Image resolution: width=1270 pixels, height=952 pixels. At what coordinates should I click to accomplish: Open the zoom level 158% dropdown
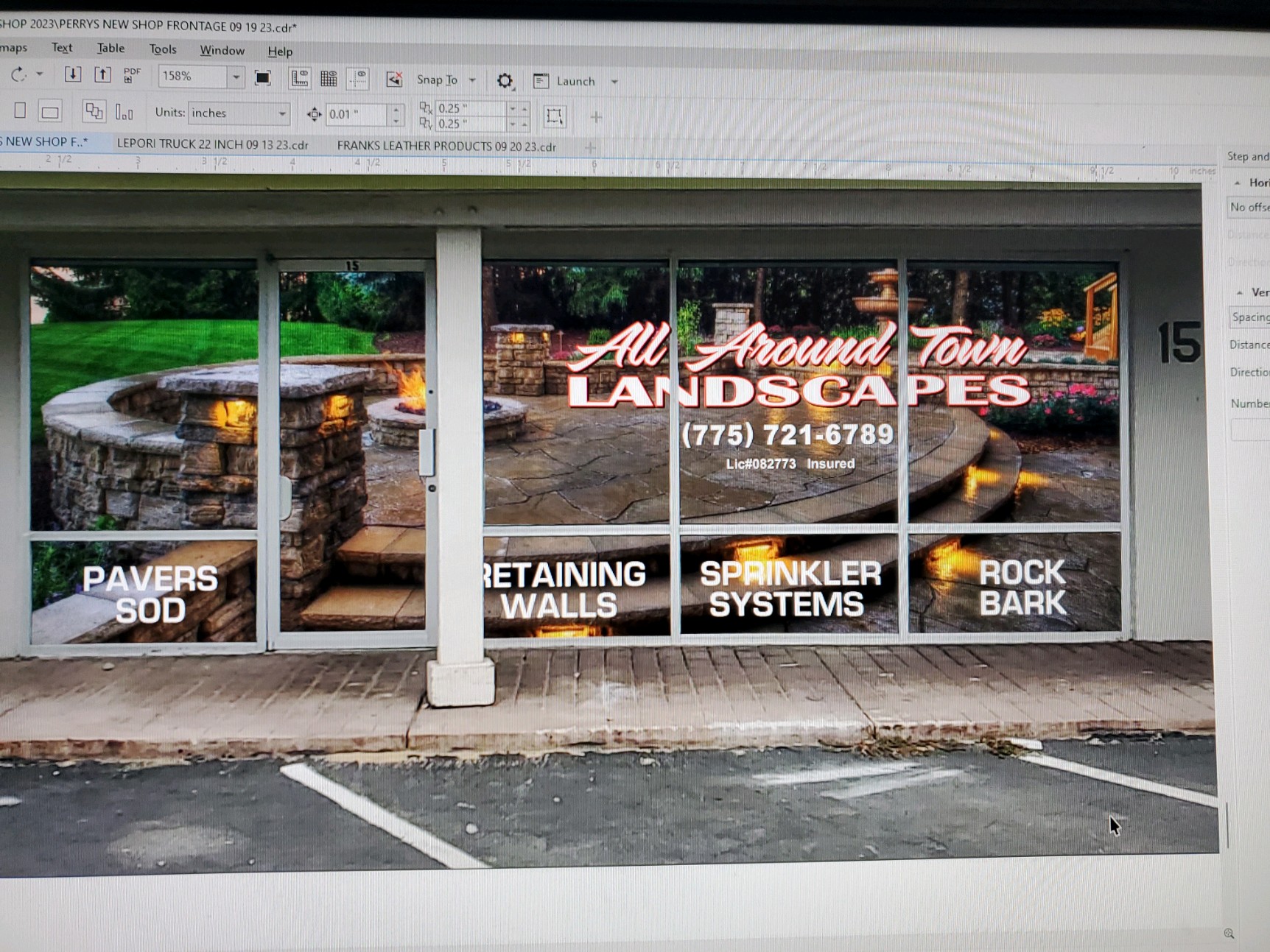[x=236, y=77]
